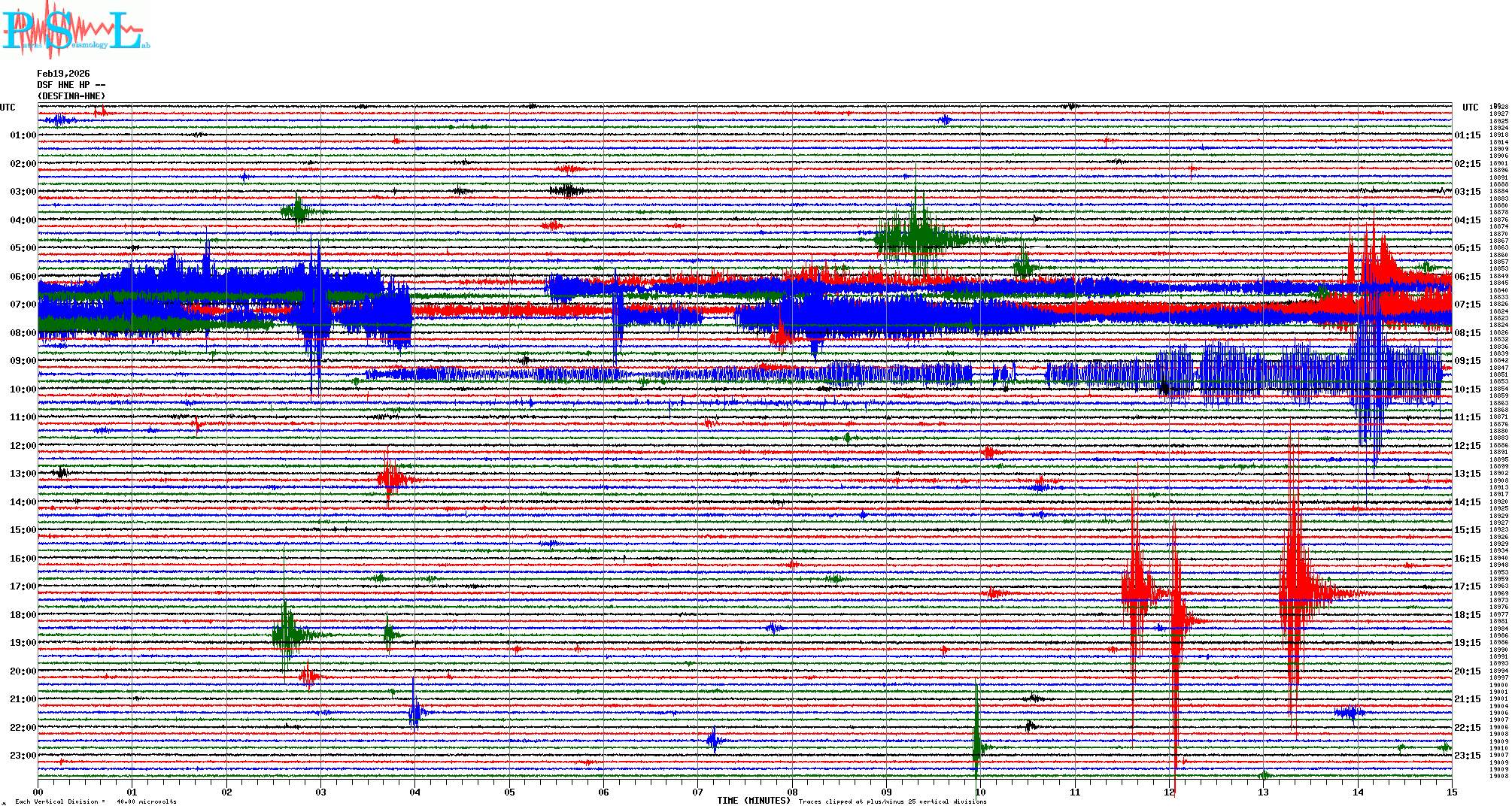Click the Feb19,2026 date label

[x=63, y=74]
